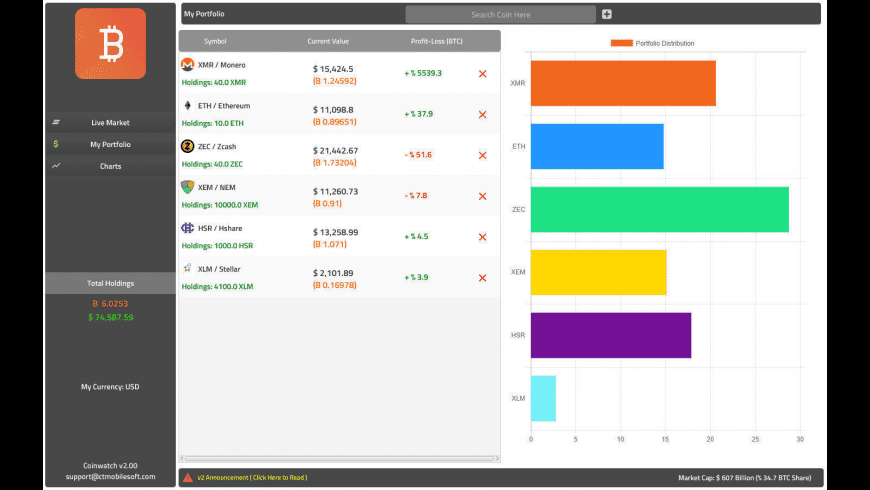Screen dimensions: 870x490
Task: Select the XEM / NEM name
Action: [x=216, y=187]
